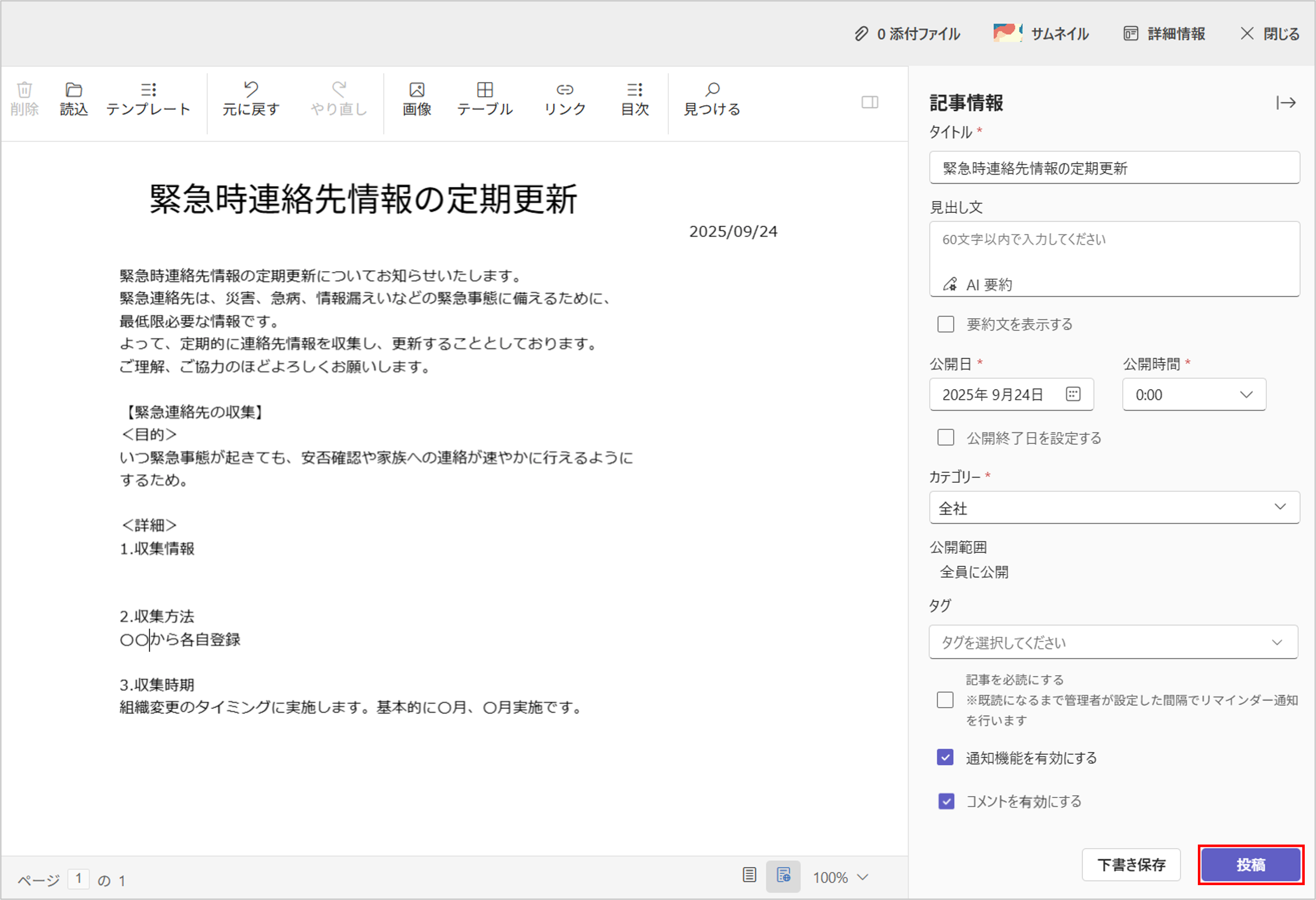Viewport: 1316px width, 900px height.
Task: Check 公開終了日を設定する option
Action: 945,437
